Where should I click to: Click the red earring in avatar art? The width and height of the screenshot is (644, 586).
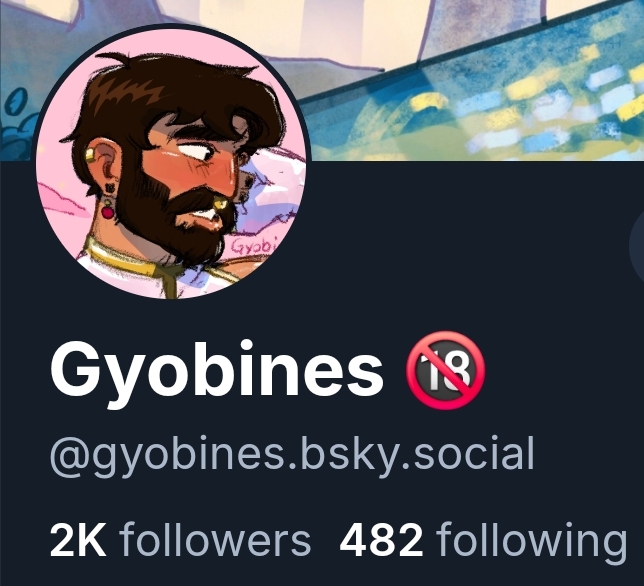[108, 211]
